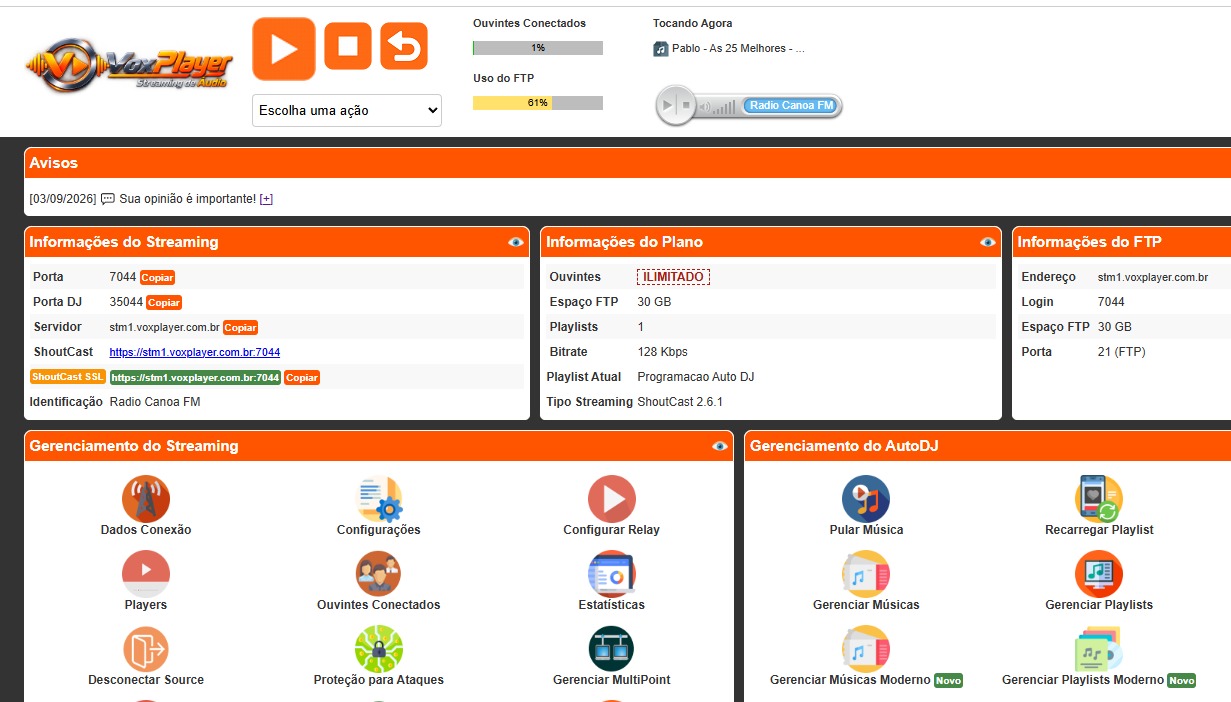Click FTP Endereço stm1.voxplayer.com.br value
The width and height of the screenshot is (1231, 702).
[1153, 277]
